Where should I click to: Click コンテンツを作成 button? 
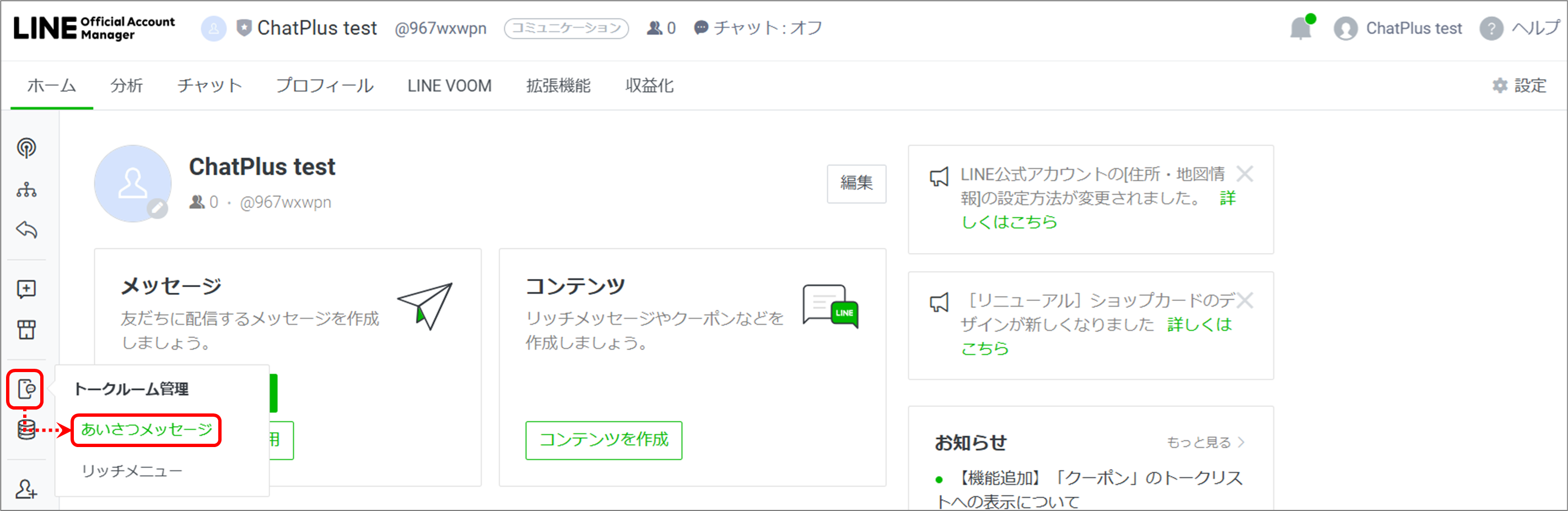[604, 440]
